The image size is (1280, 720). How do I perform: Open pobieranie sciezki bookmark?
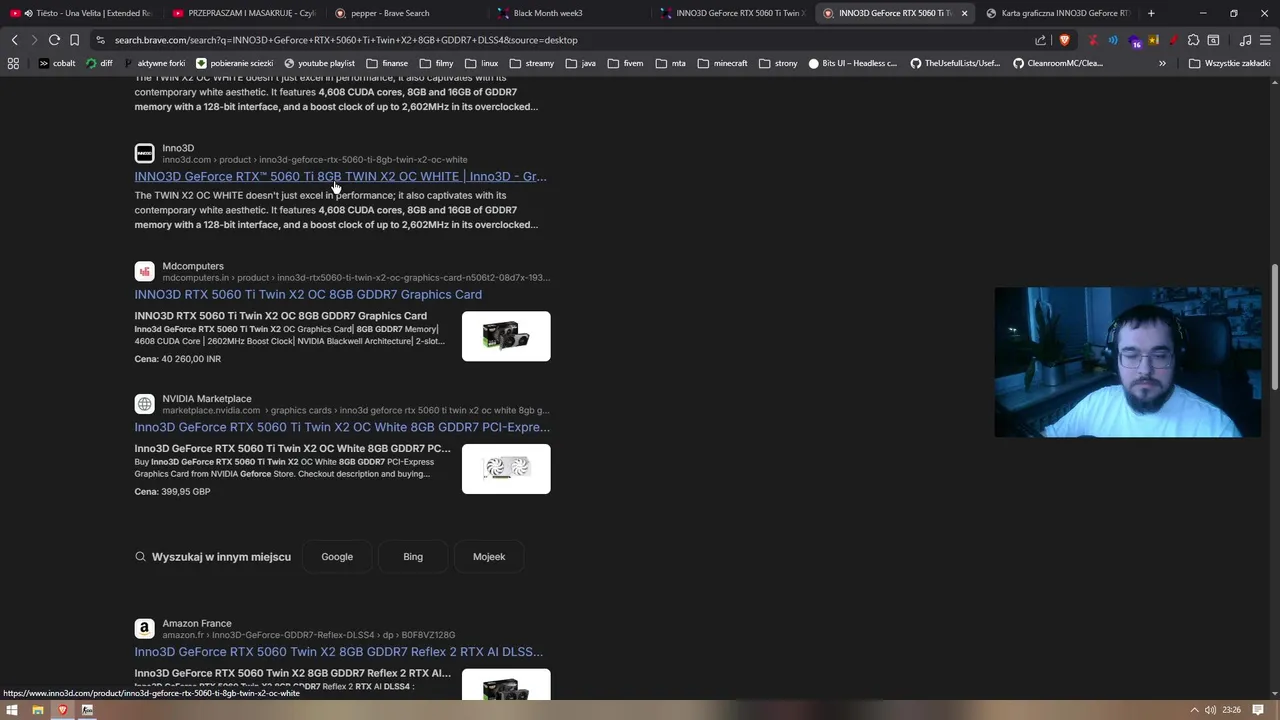(x=235, y=63)
